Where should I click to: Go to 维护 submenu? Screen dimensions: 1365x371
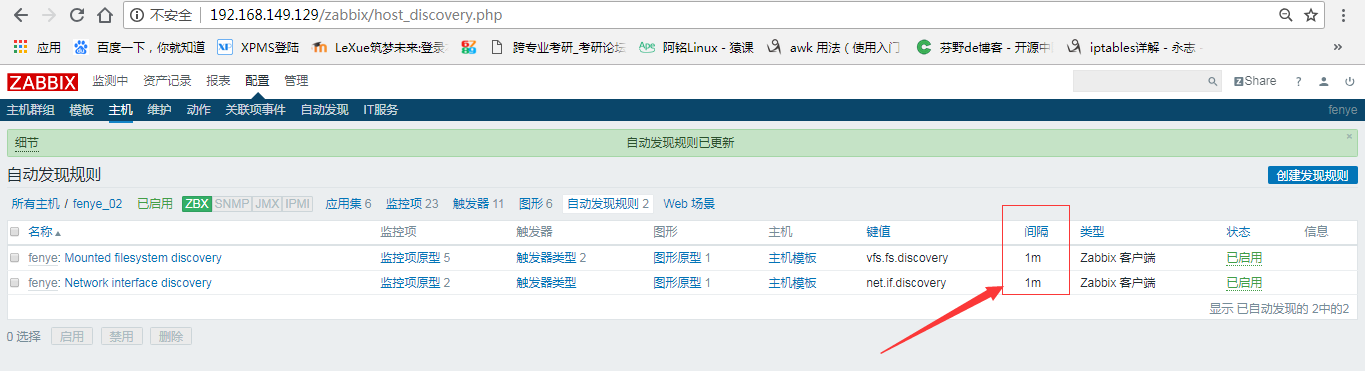click(159, 110)
